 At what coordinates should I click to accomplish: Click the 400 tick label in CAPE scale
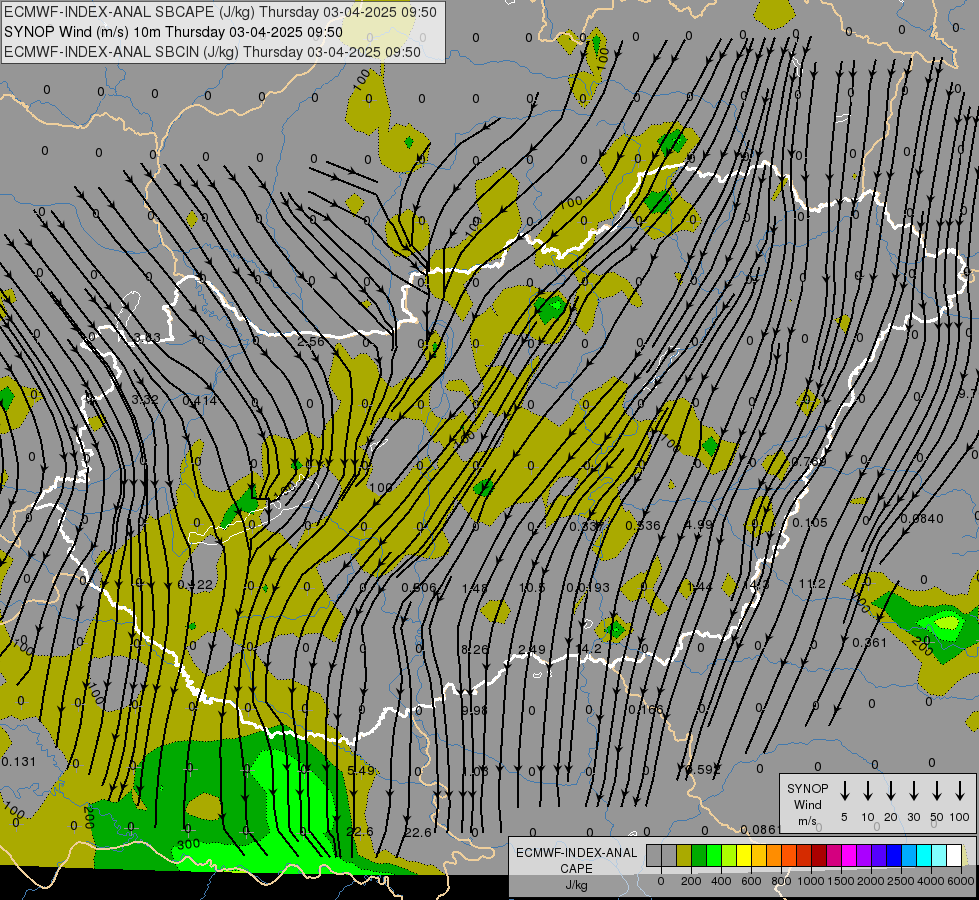[721, 881]
